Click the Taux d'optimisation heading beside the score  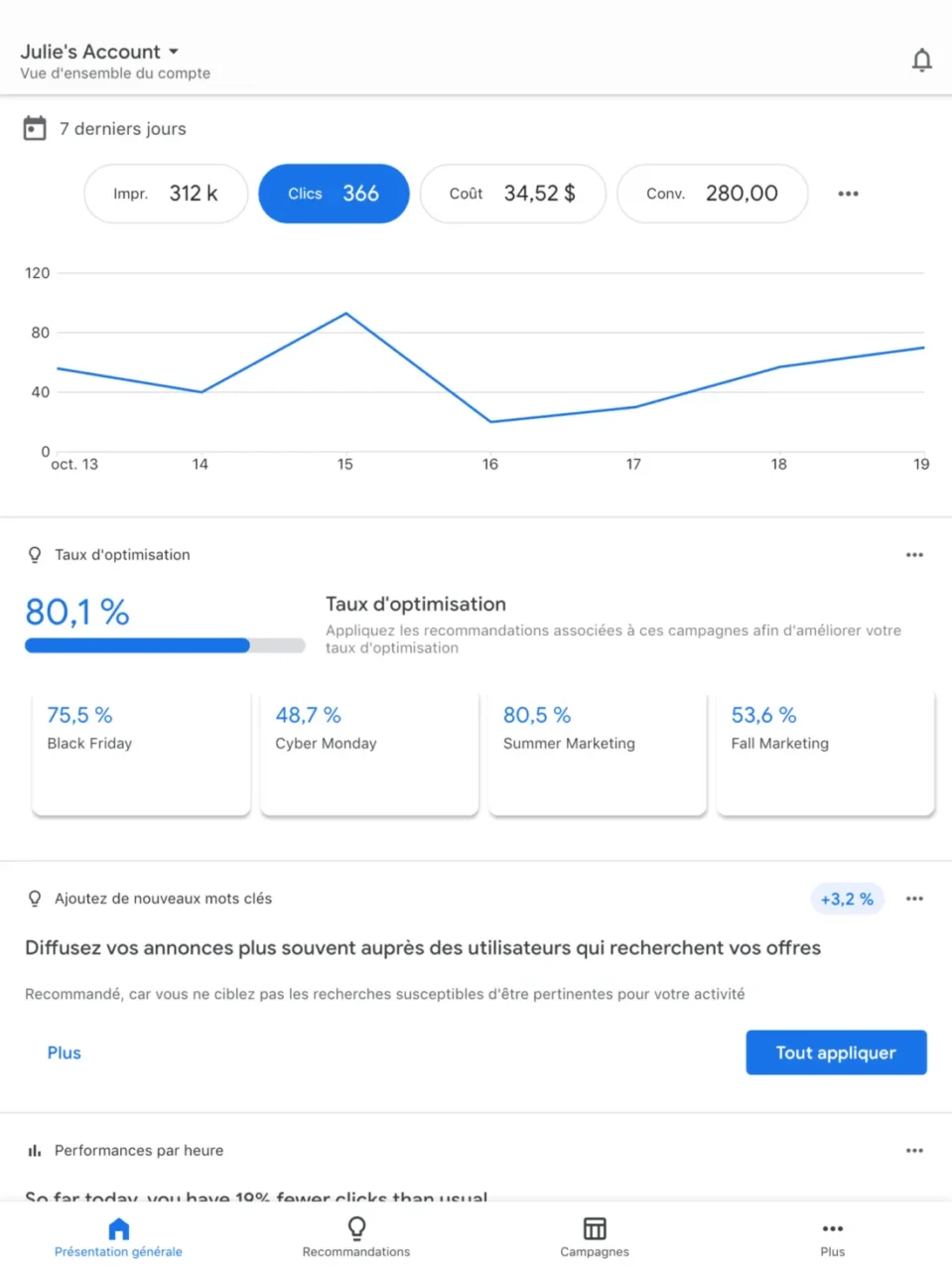click(416, 604)
